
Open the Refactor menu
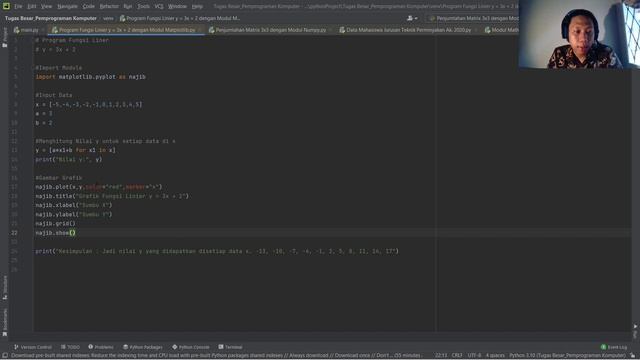109,7
